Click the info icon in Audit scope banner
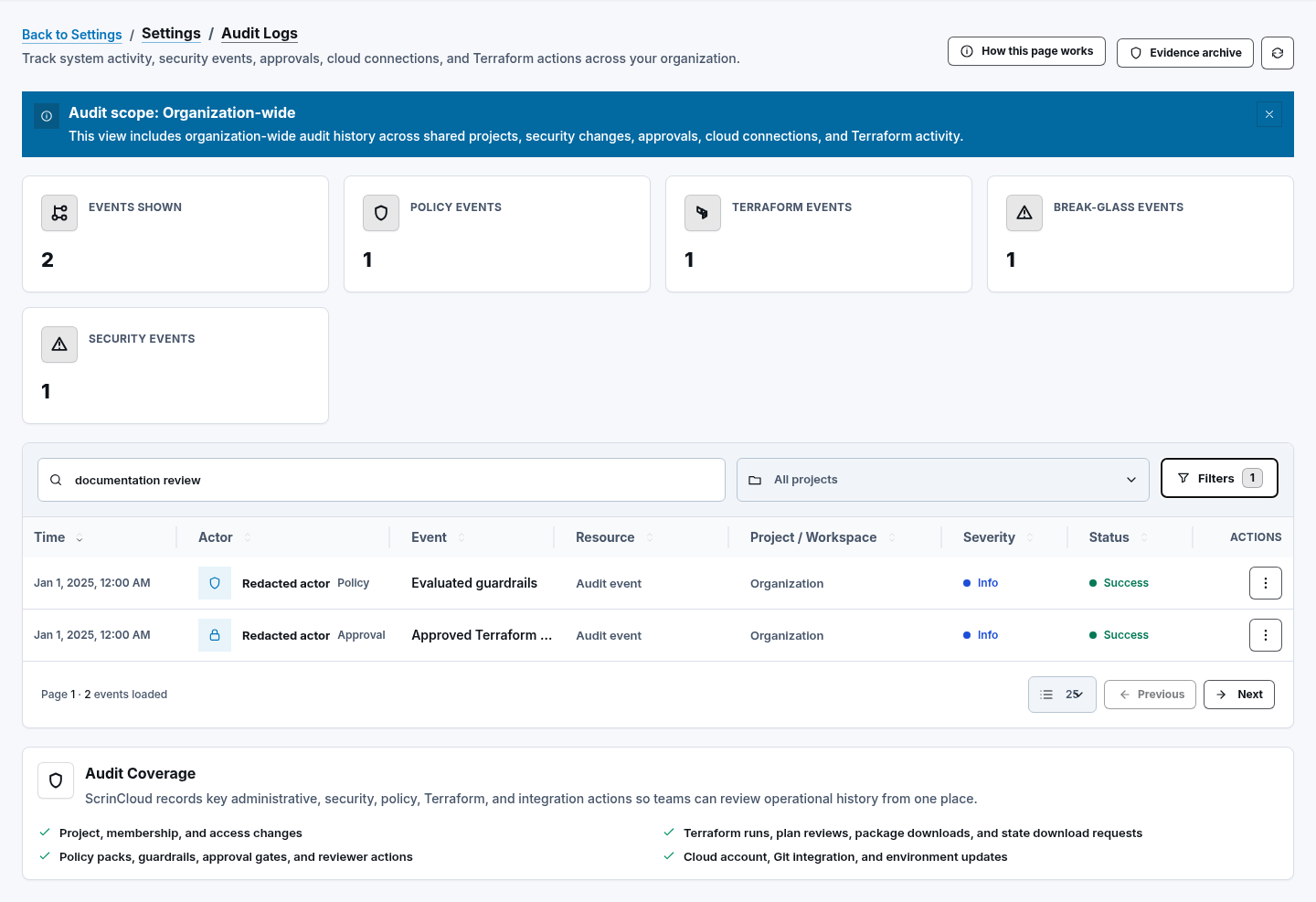 47,116
